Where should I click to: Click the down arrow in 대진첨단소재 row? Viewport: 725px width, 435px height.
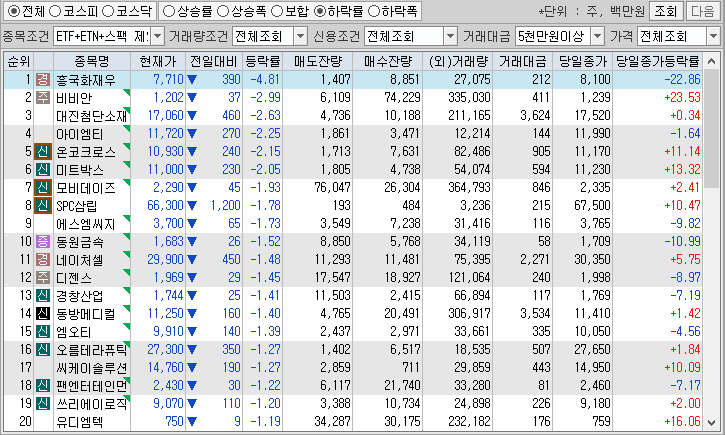[x=191, y=116]
